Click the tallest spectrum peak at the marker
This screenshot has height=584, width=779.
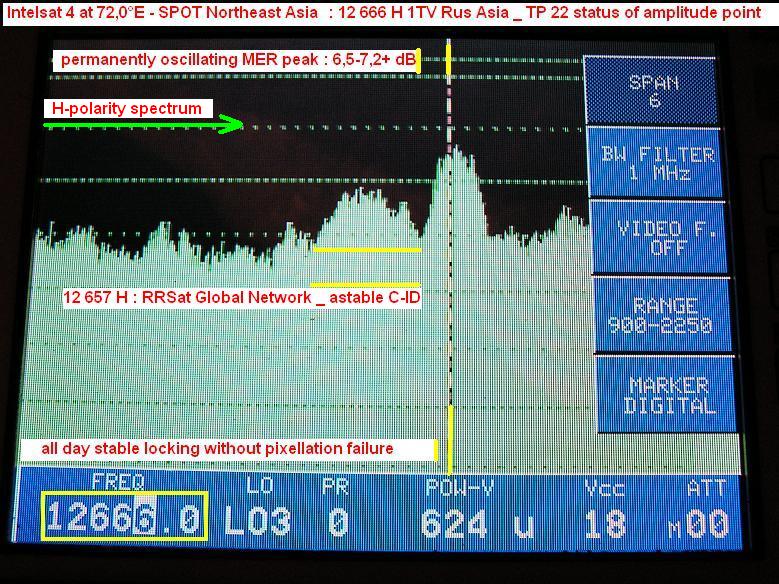452,152
